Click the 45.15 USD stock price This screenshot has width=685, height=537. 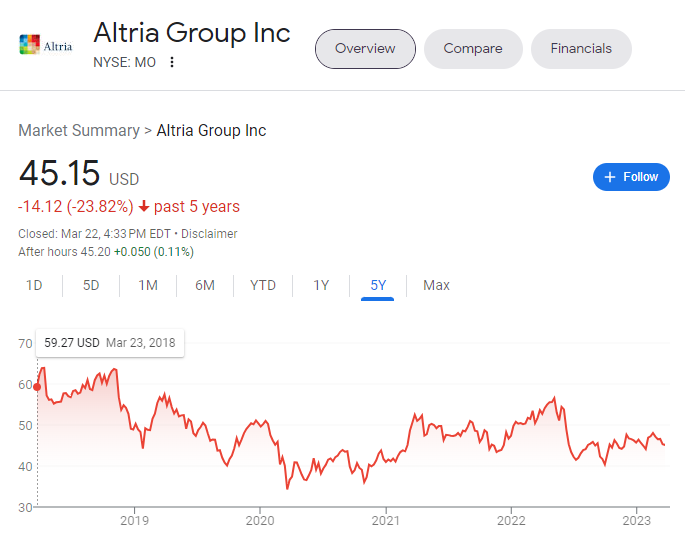[x=60, y=173]
